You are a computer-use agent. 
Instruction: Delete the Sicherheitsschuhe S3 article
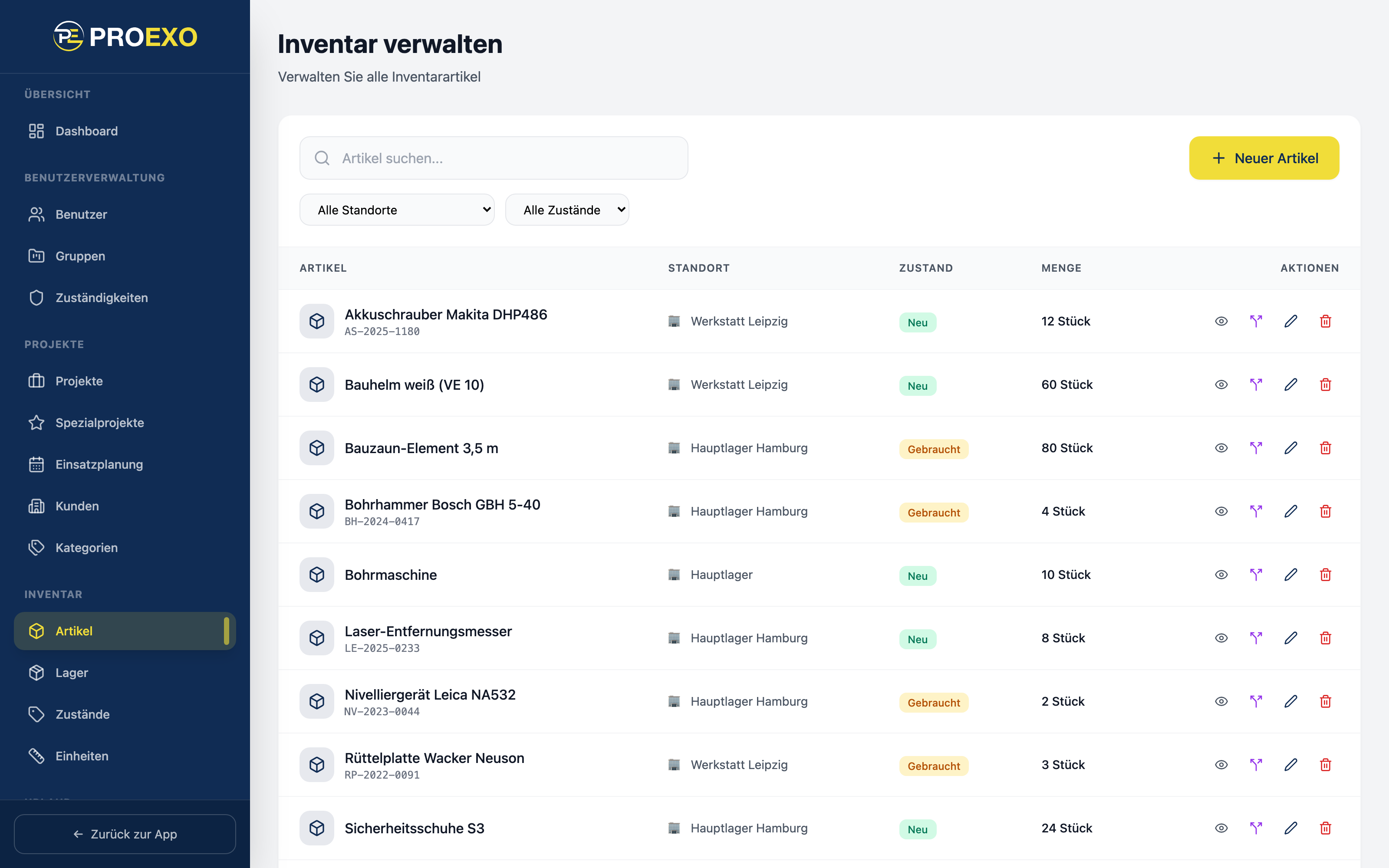pyautogui.click(x=1325, y=828)
